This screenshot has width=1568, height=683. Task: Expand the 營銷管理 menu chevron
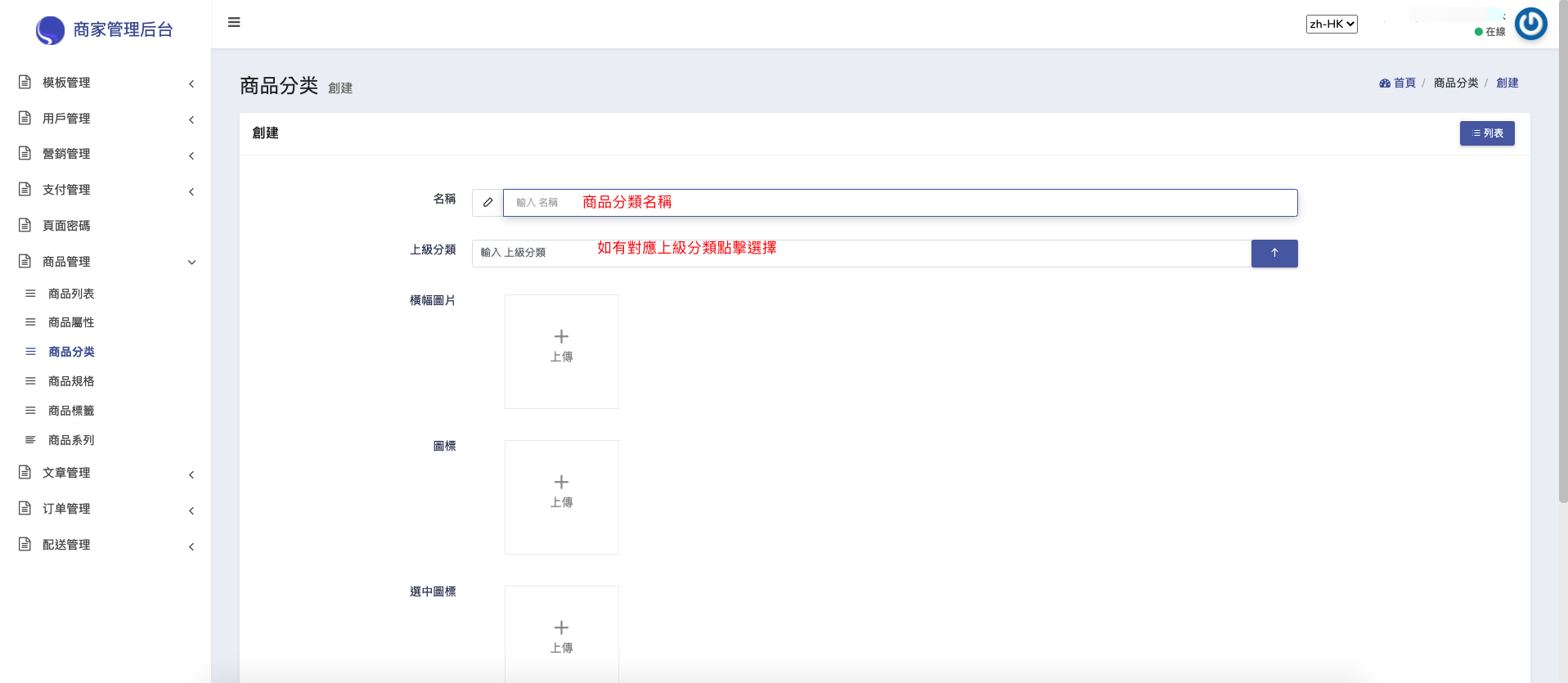tap(191, 155)
